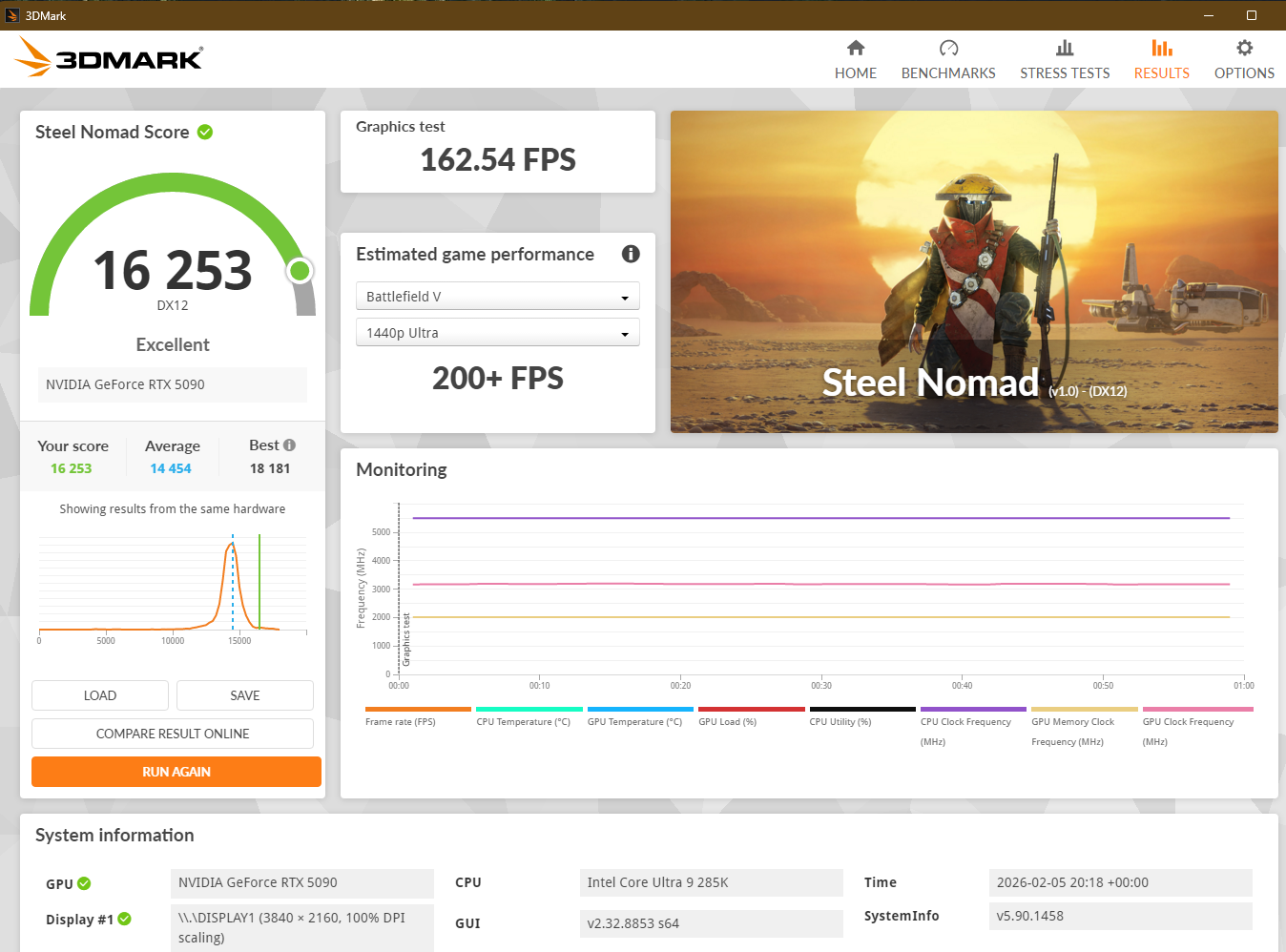Click green validation checkmark beside Steel Nomad Score
1286x952 pixels.
pyautogui.click(x=205, y=132)
